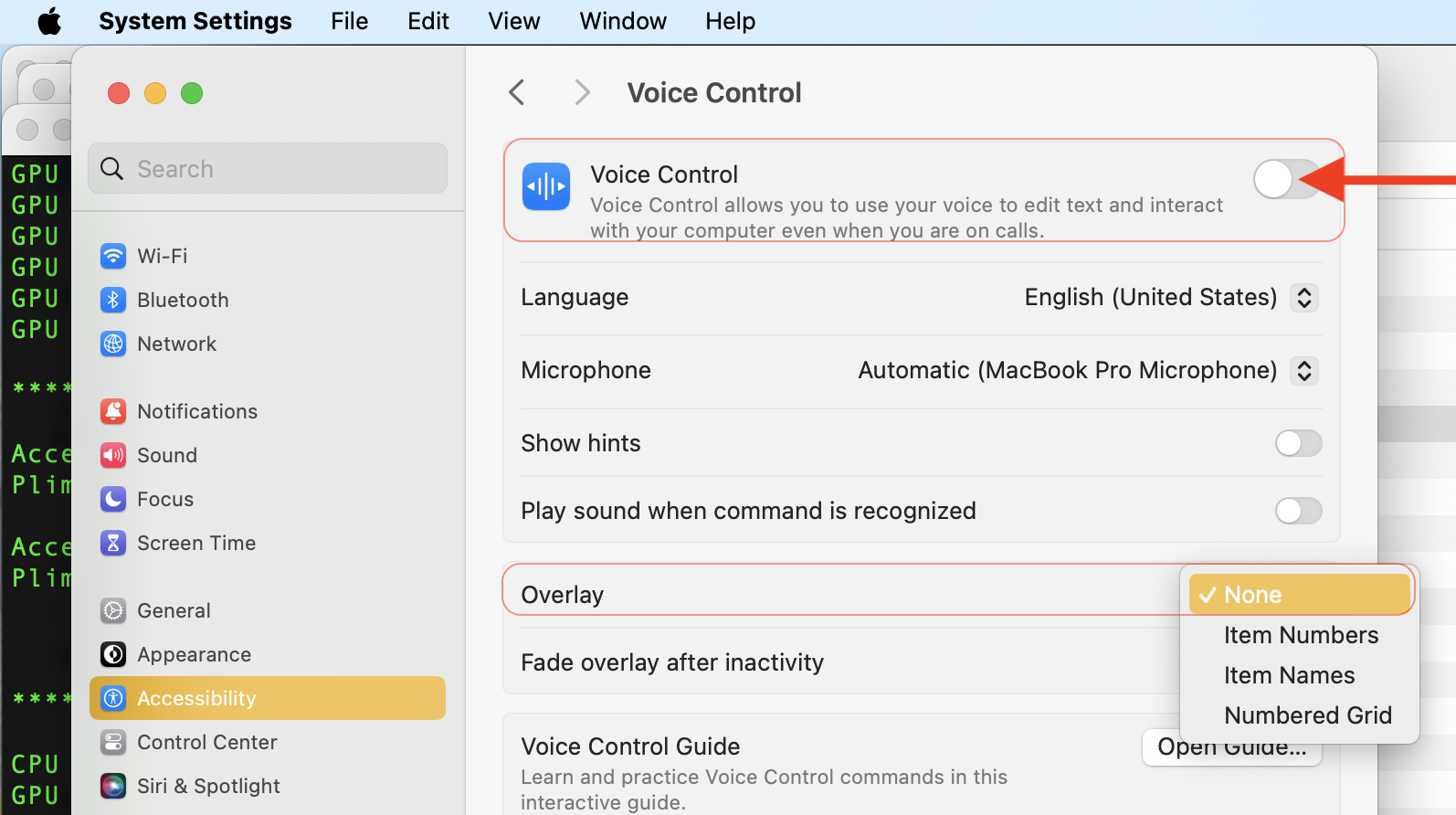This screenshot has width=1456, height=815.
Task: Enable the Voice Control switch
Action: click(1287, 180)
